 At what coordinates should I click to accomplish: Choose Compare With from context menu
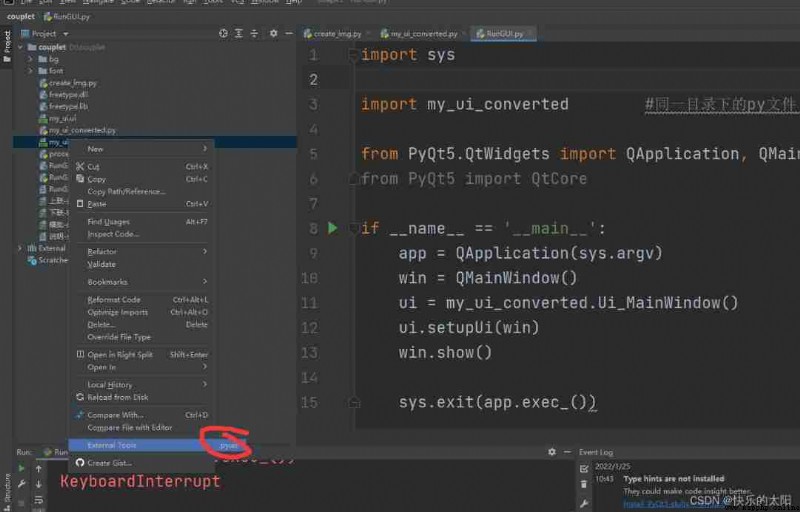coord(141,415)
